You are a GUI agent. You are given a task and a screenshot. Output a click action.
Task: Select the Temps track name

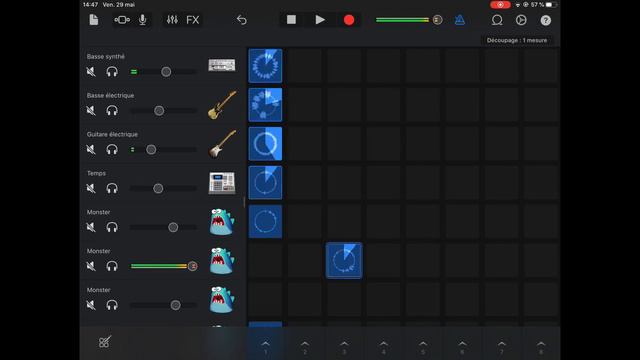pos(96,173)
